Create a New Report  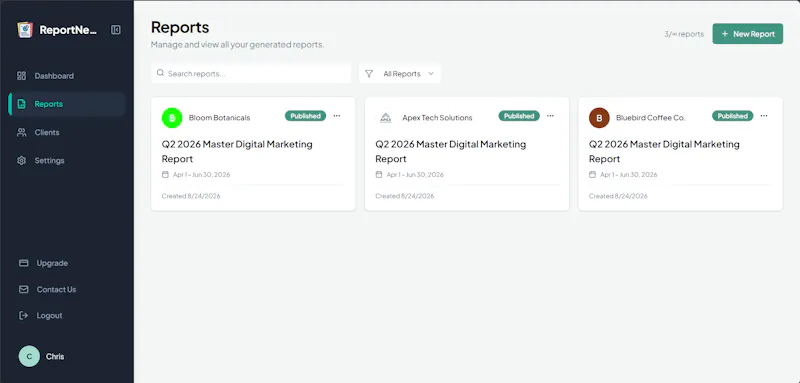[747, 34]
